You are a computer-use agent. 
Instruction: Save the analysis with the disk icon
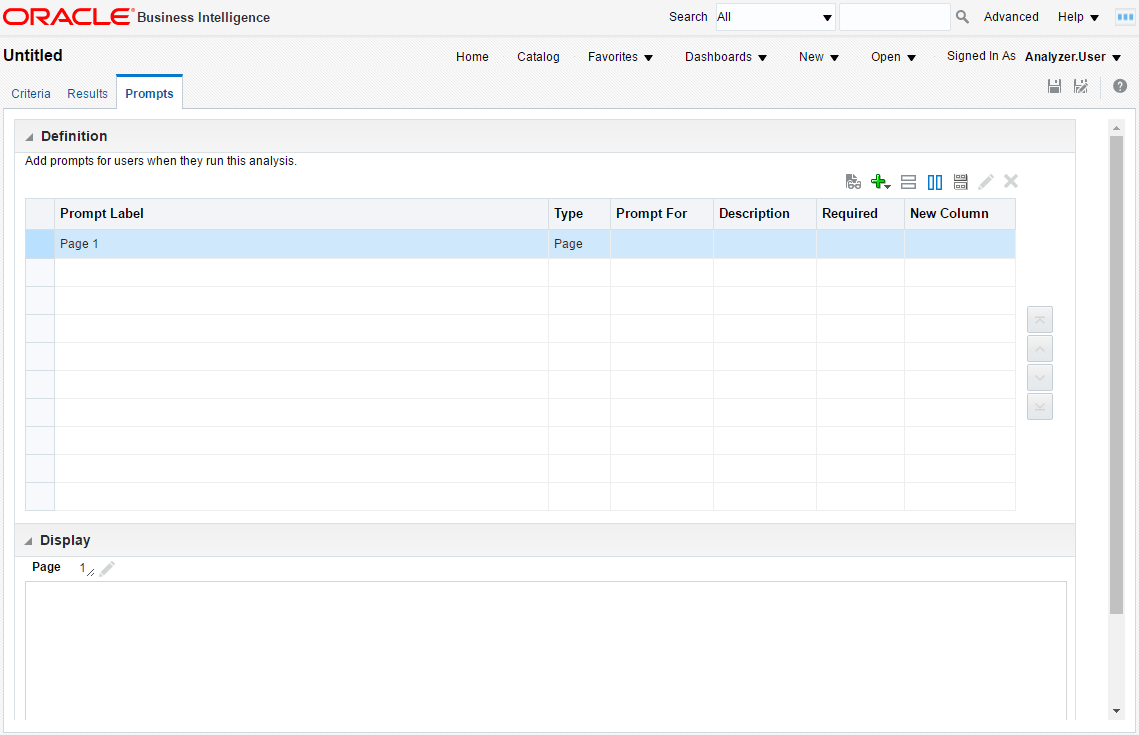tap(1054, 86)
